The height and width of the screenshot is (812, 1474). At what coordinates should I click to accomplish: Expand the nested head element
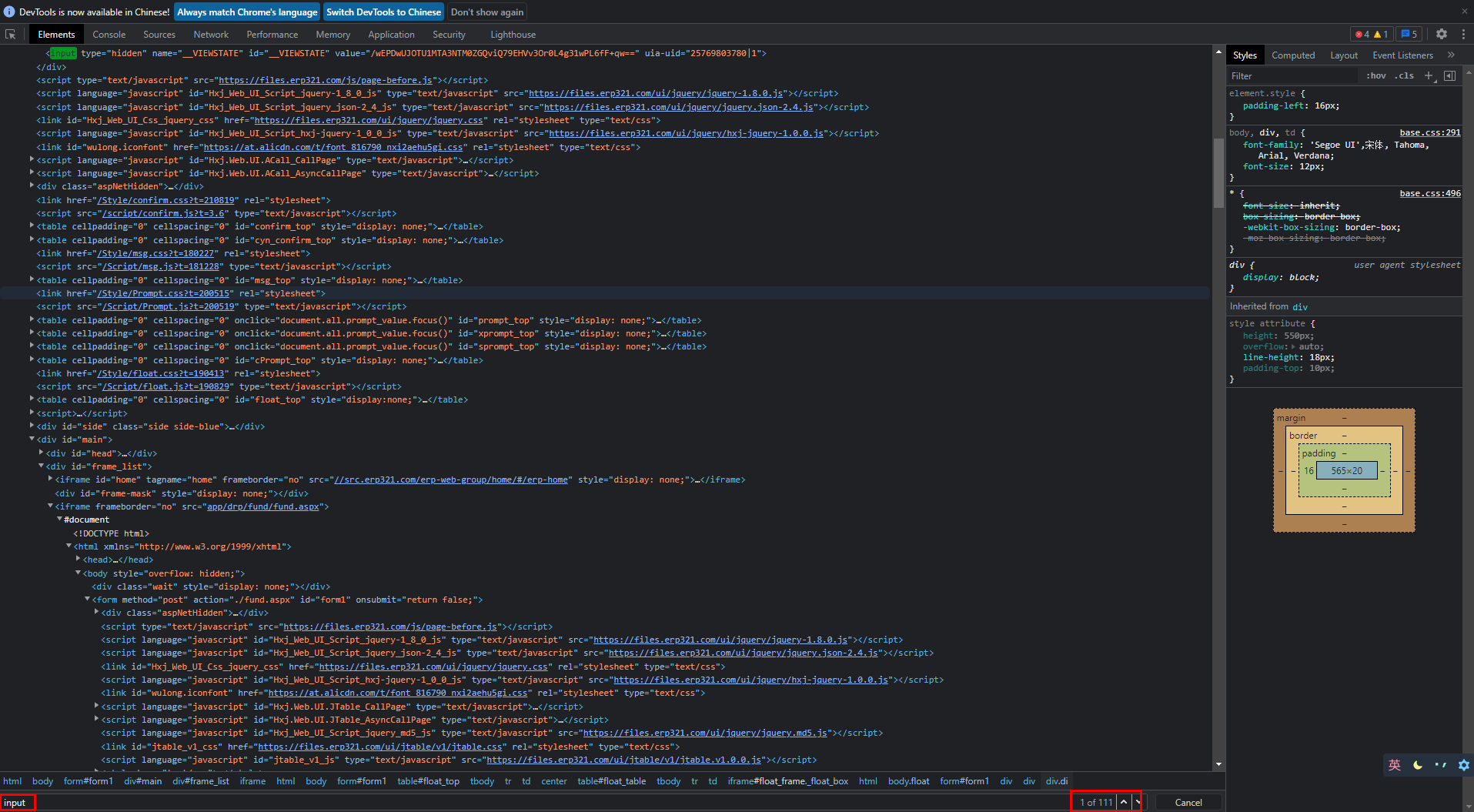coord(78,560)
